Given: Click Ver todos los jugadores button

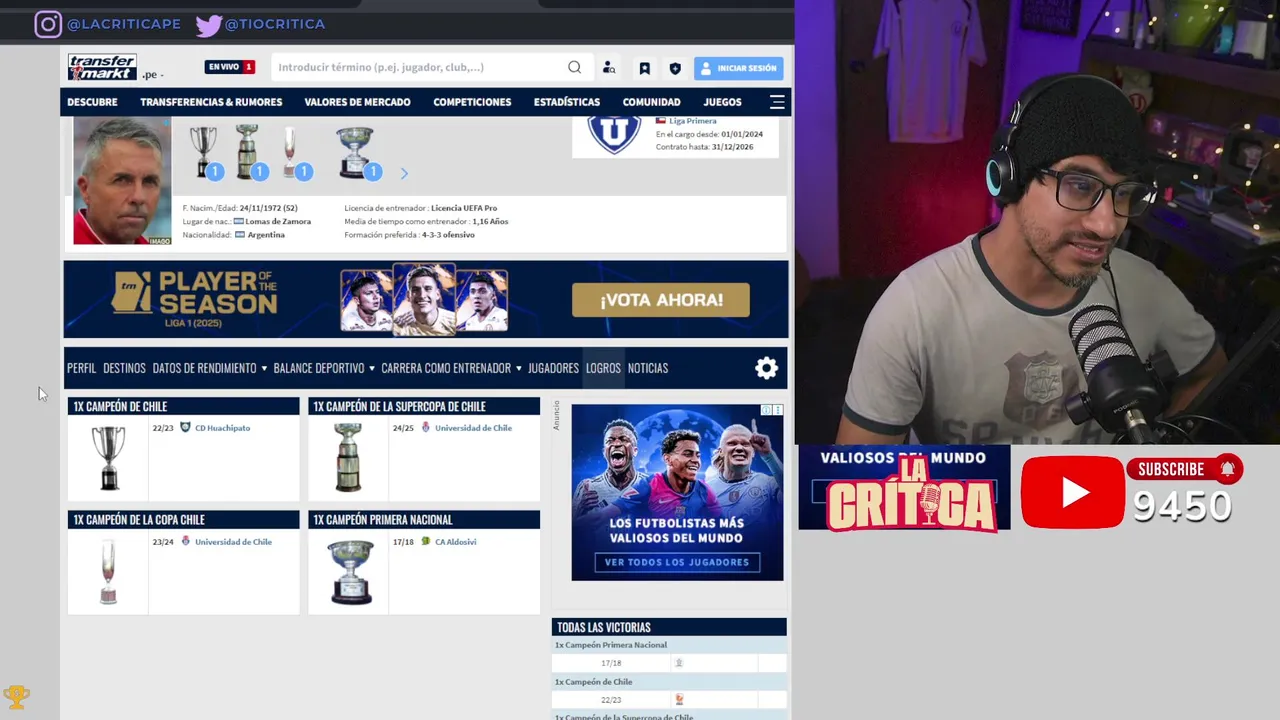Looking at the screenshot, I should 677,562.
